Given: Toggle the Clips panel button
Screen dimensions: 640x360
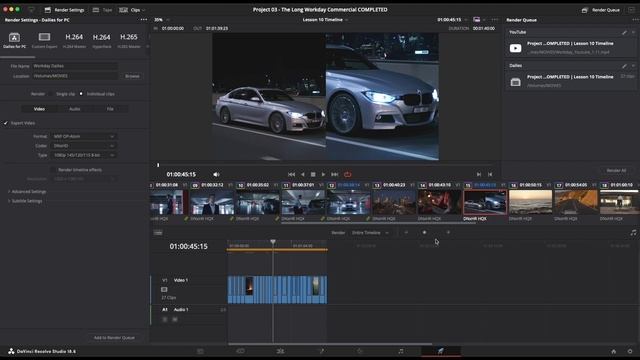Looking at the screenshot, I should [130, 10].
